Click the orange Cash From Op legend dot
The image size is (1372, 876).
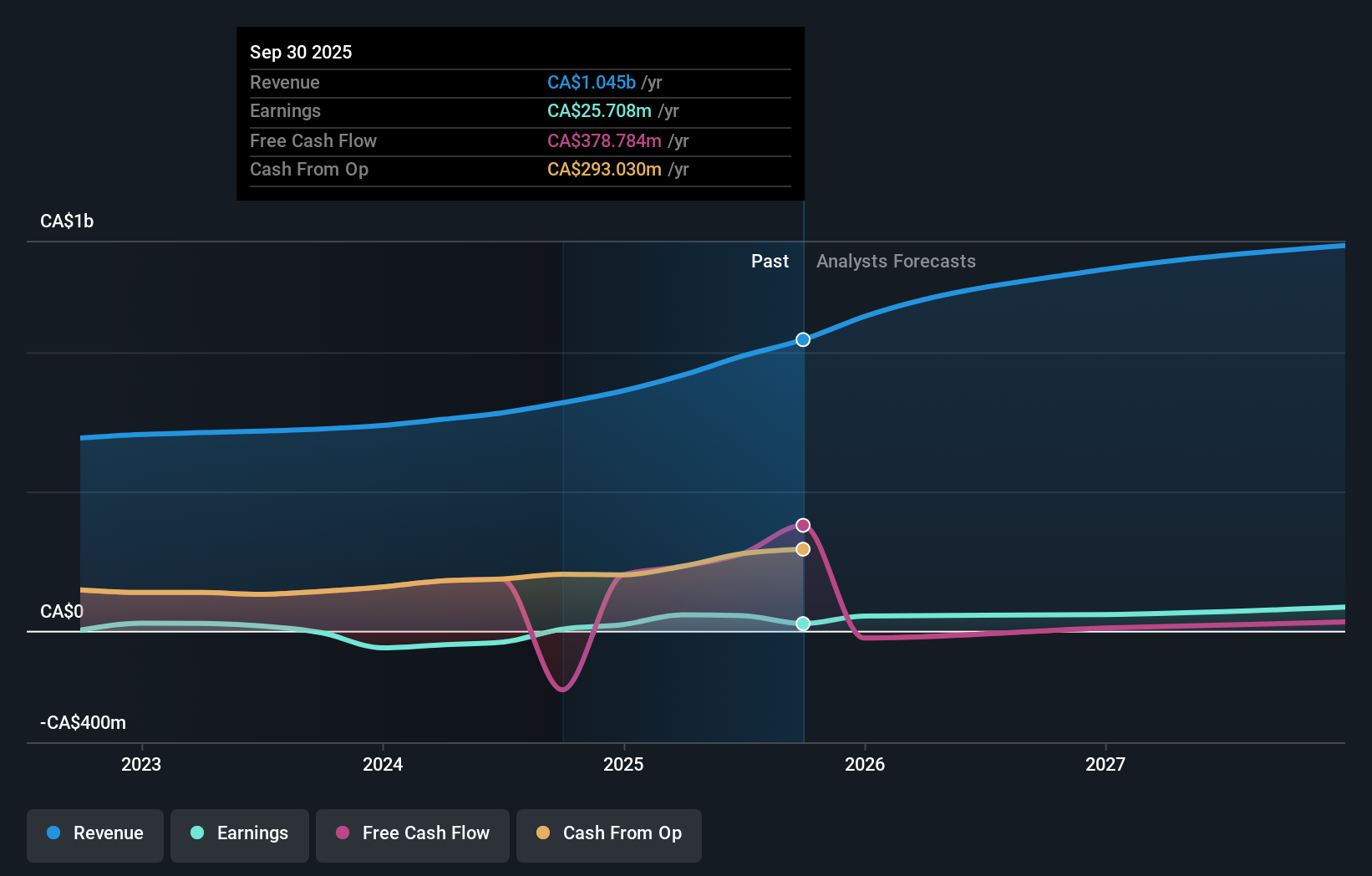pos(544,833)
